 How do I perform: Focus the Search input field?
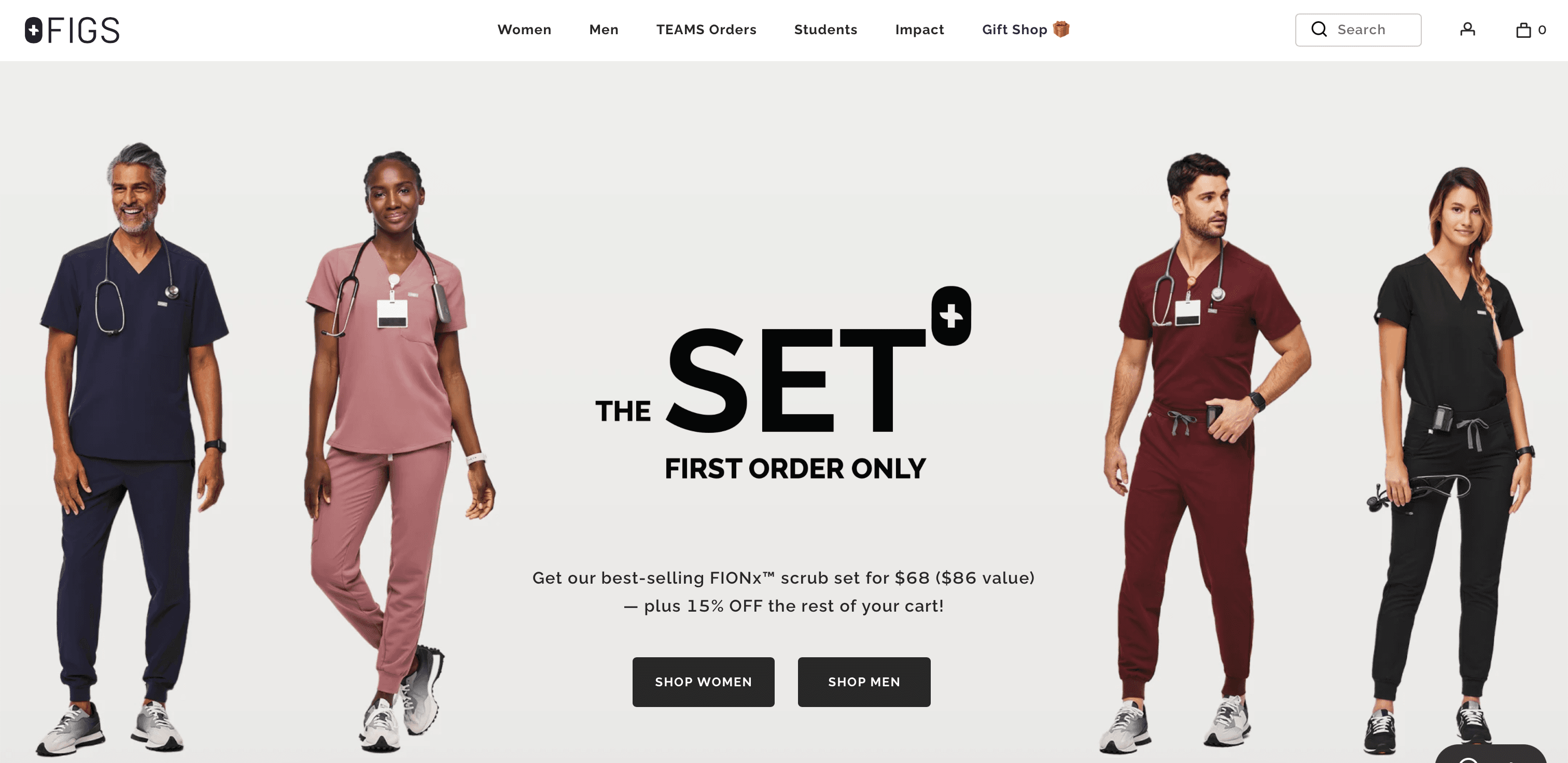click(1358, 30)
